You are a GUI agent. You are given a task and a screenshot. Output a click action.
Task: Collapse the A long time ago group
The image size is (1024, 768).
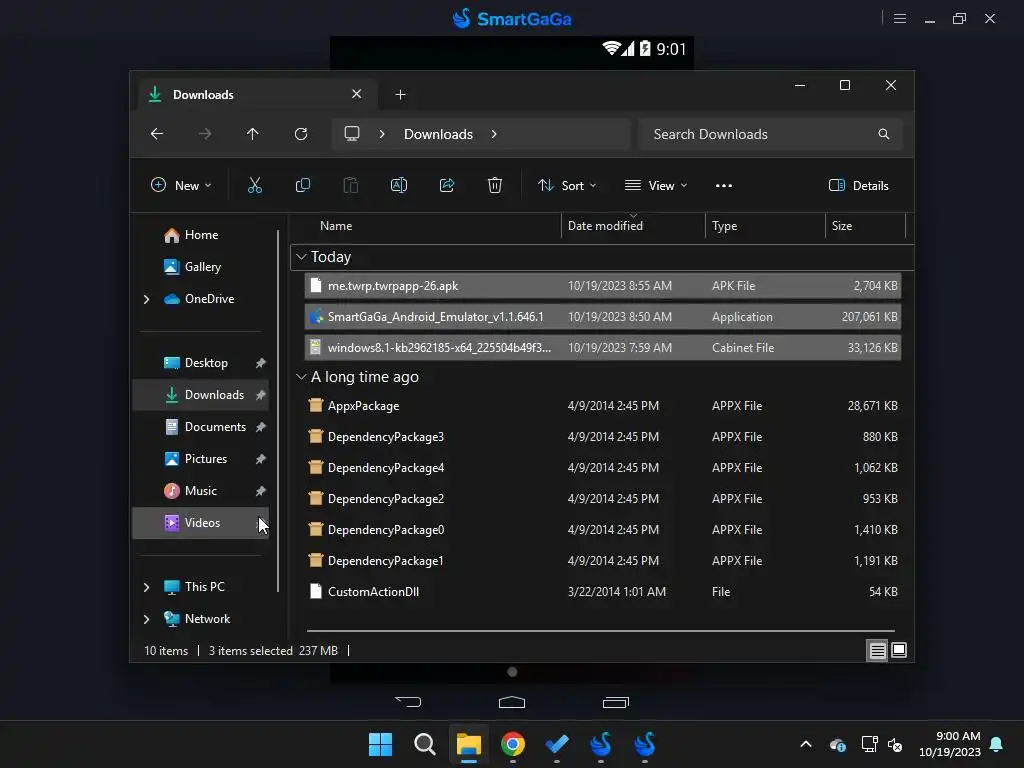pos(301,377)
